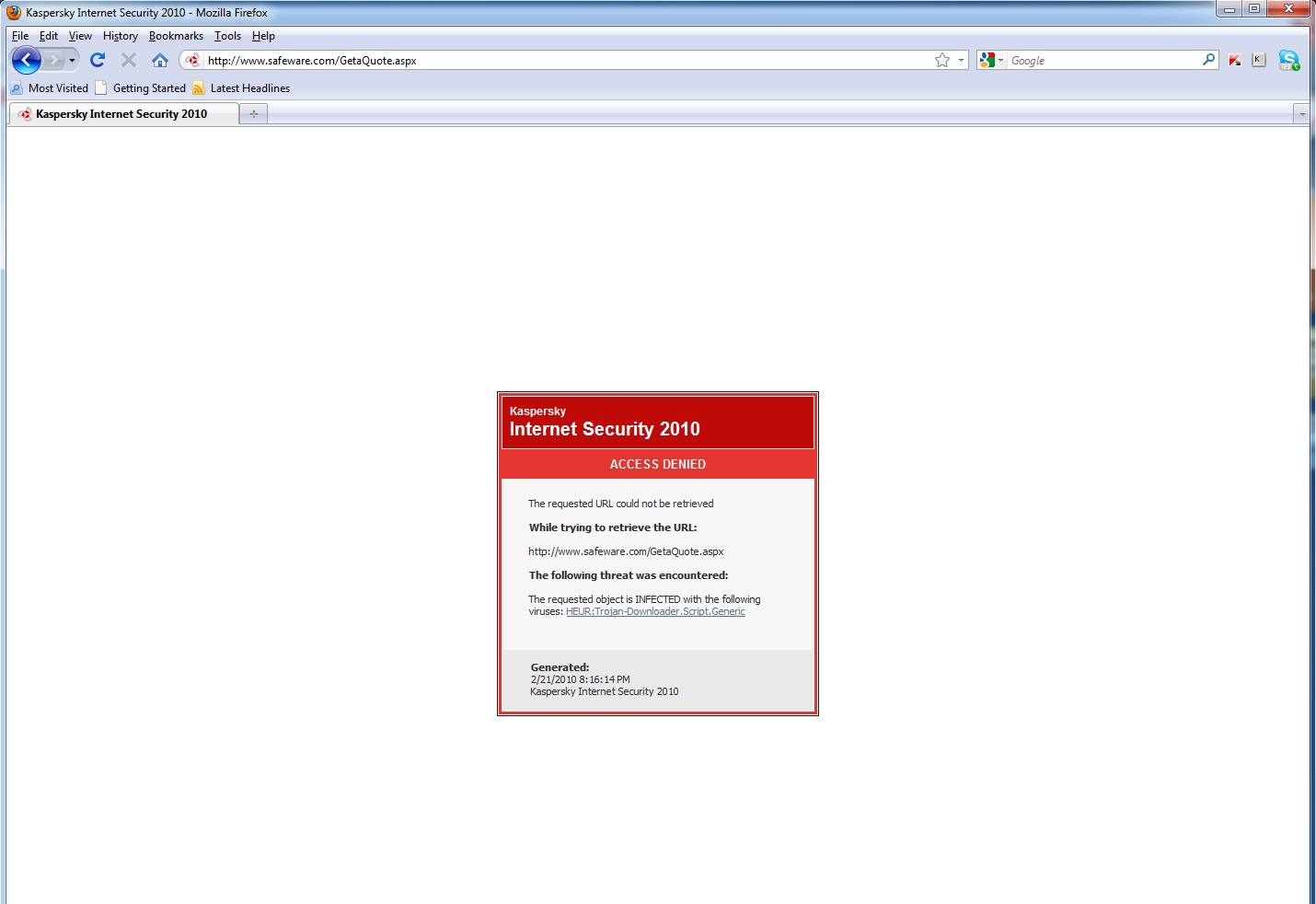The height and width of the screenshot is (904, 1316).
Task: Open the Tools menu
Action: [227, 36]
